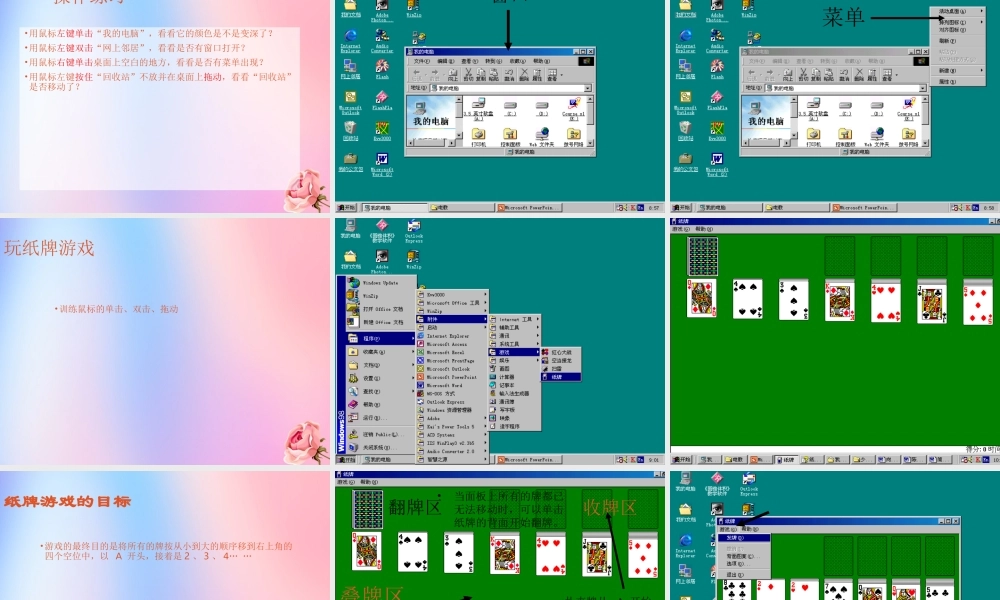Click face-down deck in the full Solitaire slide
Image resolution: width=1000 pixels, height=600 pixels.
coord(703,256)
